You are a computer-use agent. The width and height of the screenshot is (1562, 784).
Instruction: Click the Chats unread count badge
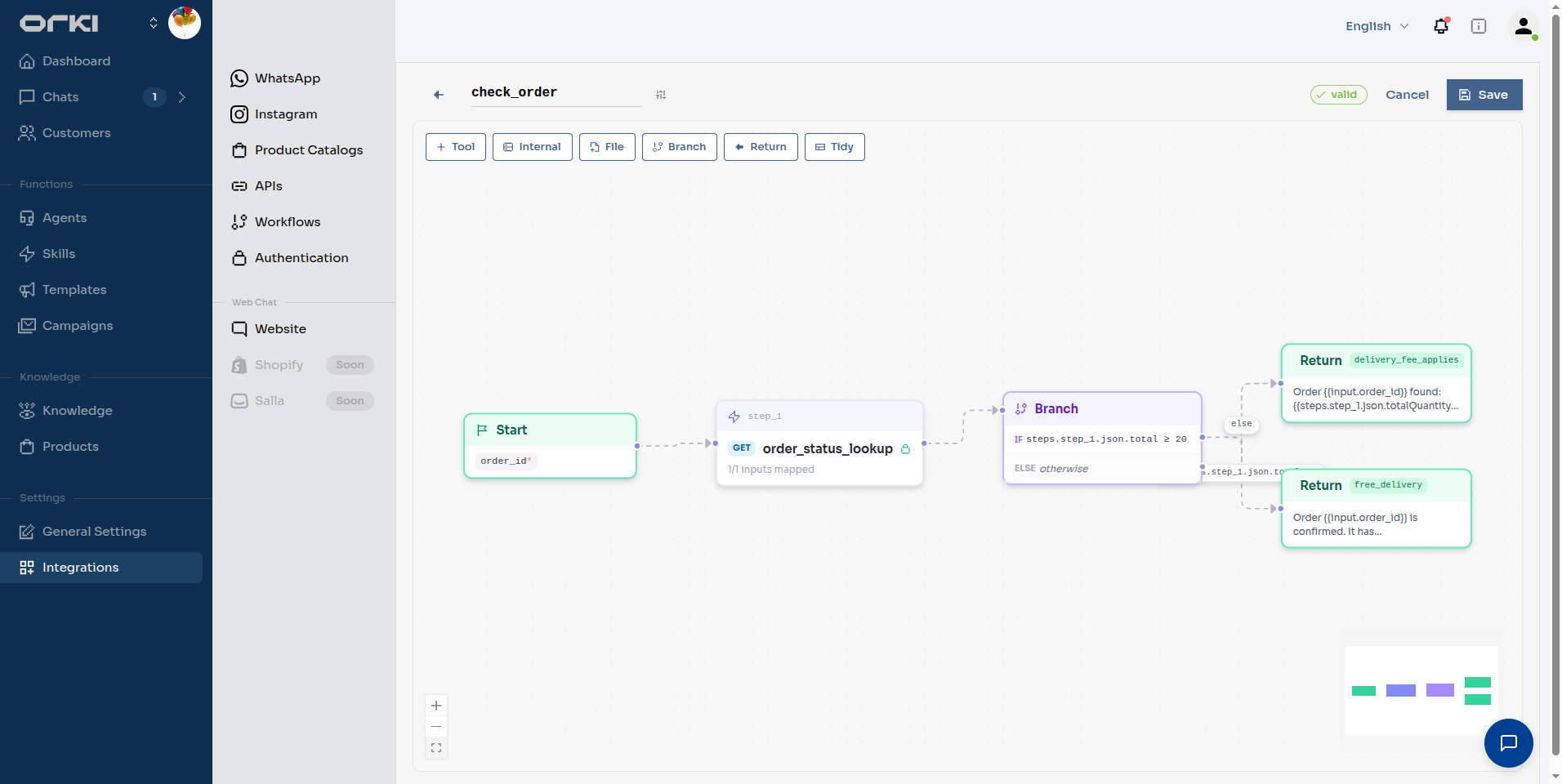coord(154,97)
